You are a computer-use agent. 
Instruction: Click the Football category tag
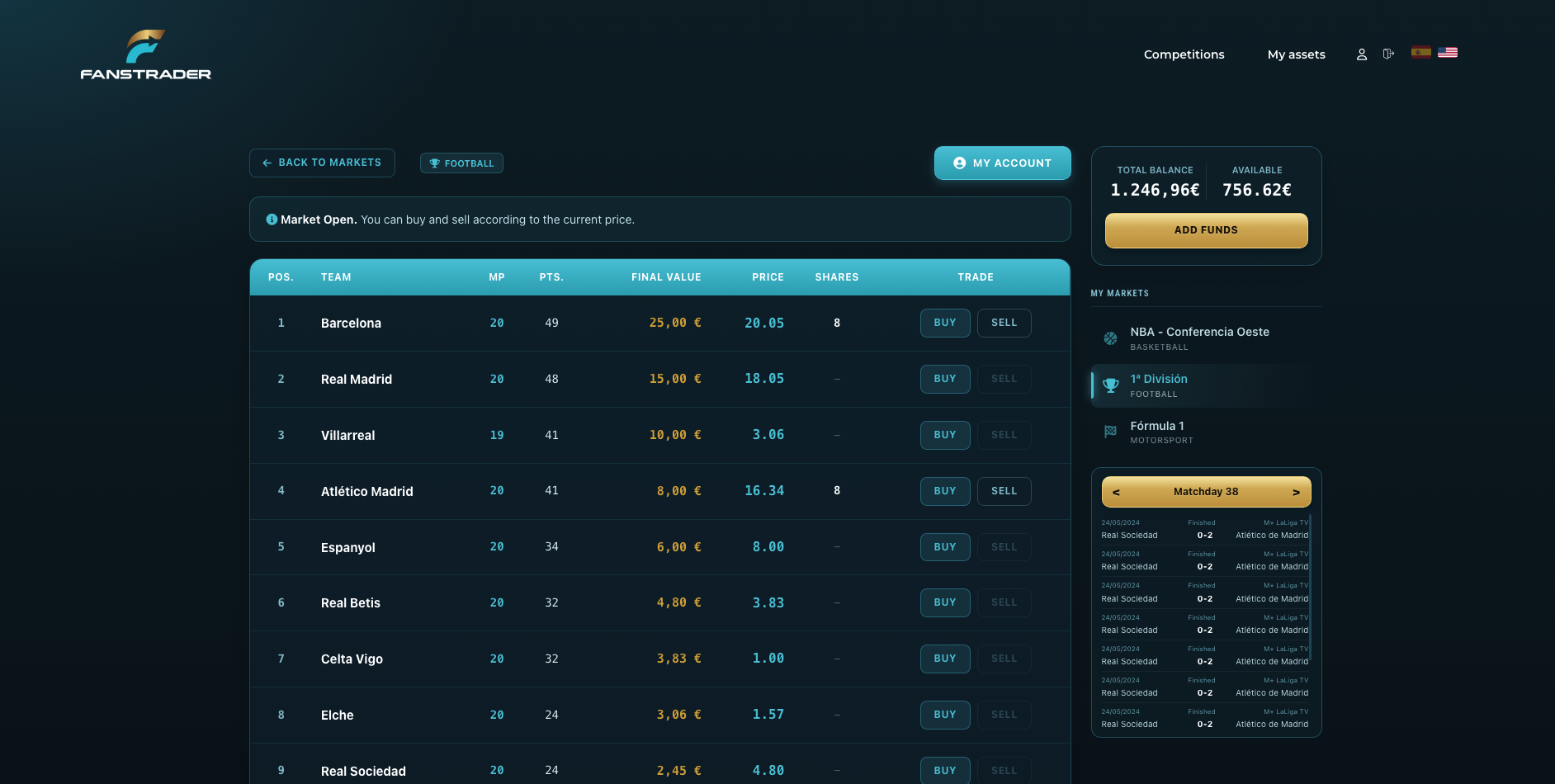tap(461, 163)
